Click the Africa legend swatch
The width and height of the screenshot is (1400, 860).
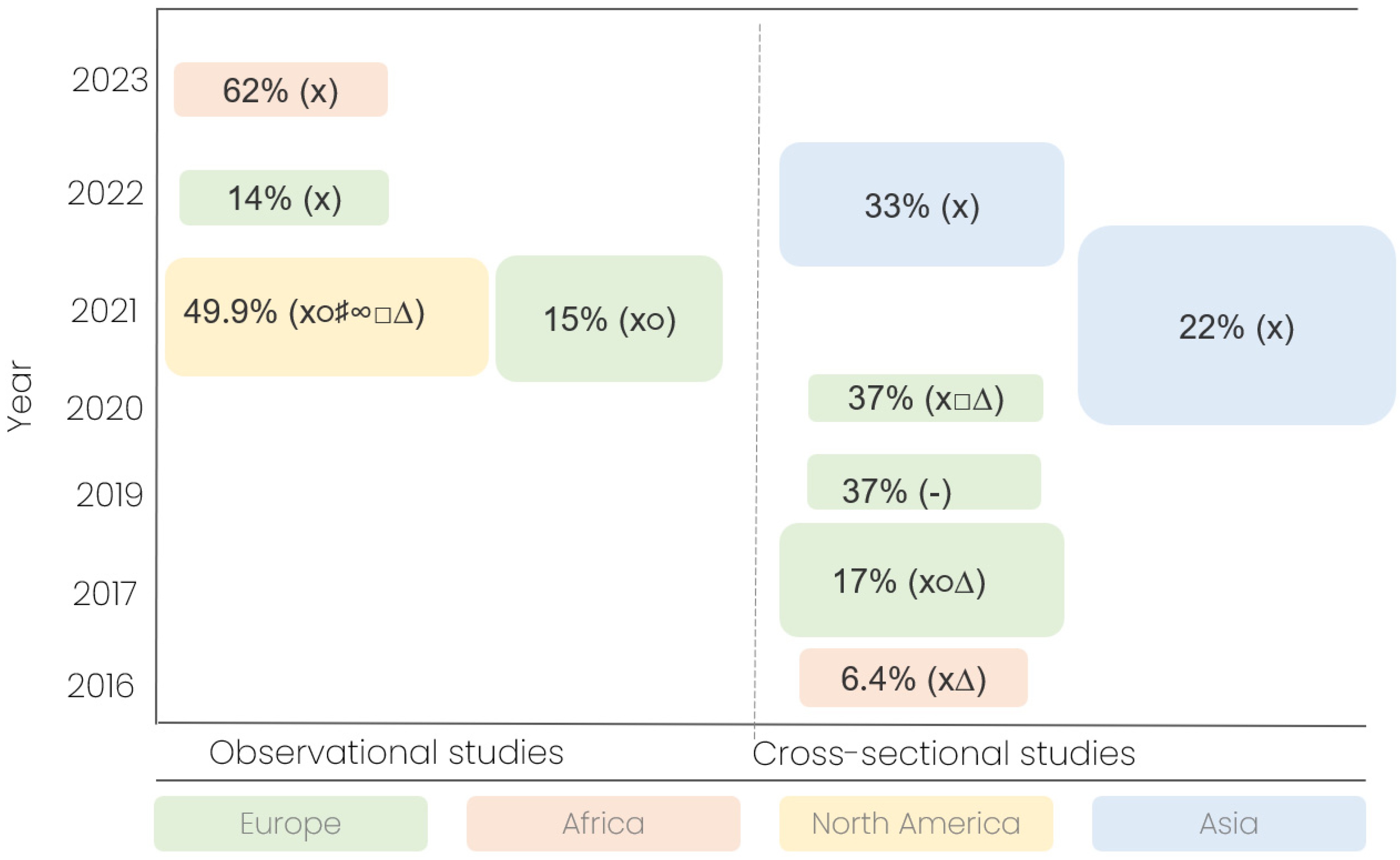pos(603,823)
